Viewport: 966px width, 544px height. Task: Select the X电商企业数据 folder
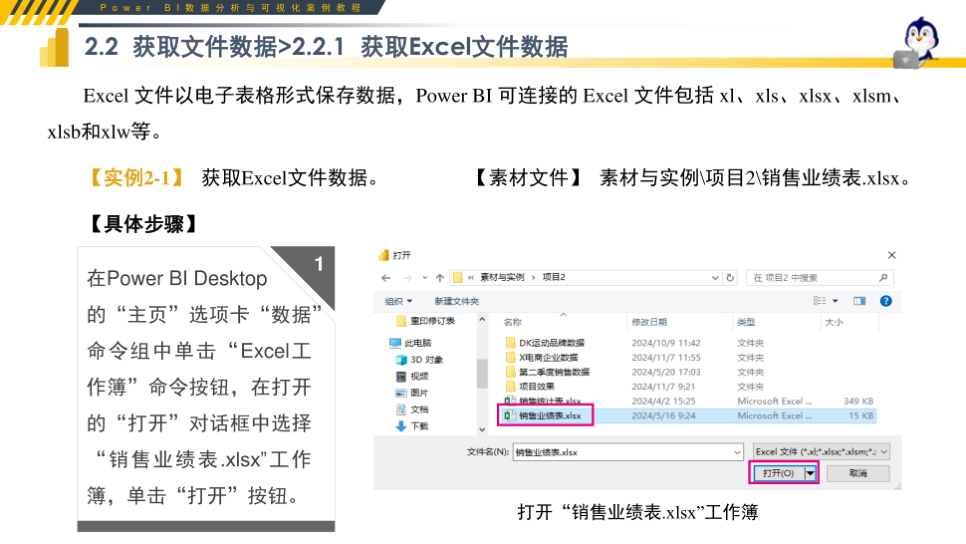[542, 358]
